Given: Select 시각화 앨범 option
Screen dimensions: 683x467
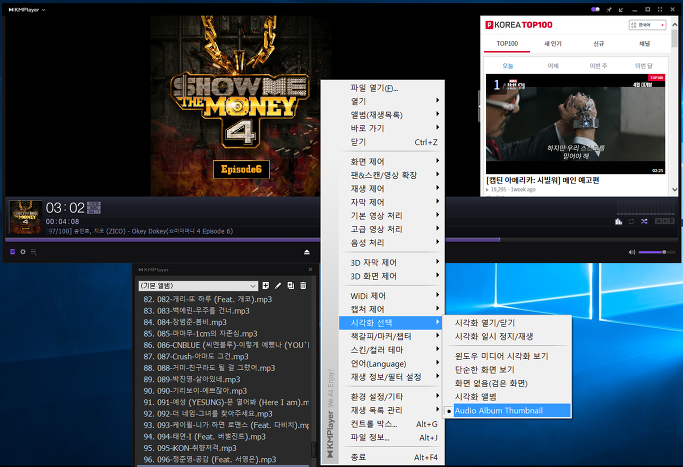Looking at the screenshot, I should point(507,397).
